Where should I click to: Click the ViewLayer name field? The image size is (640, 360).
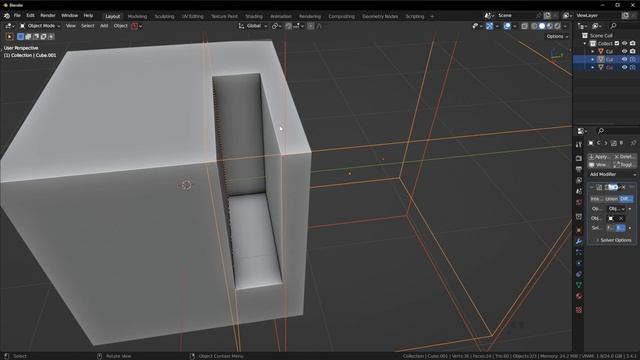tap(598, 16)
